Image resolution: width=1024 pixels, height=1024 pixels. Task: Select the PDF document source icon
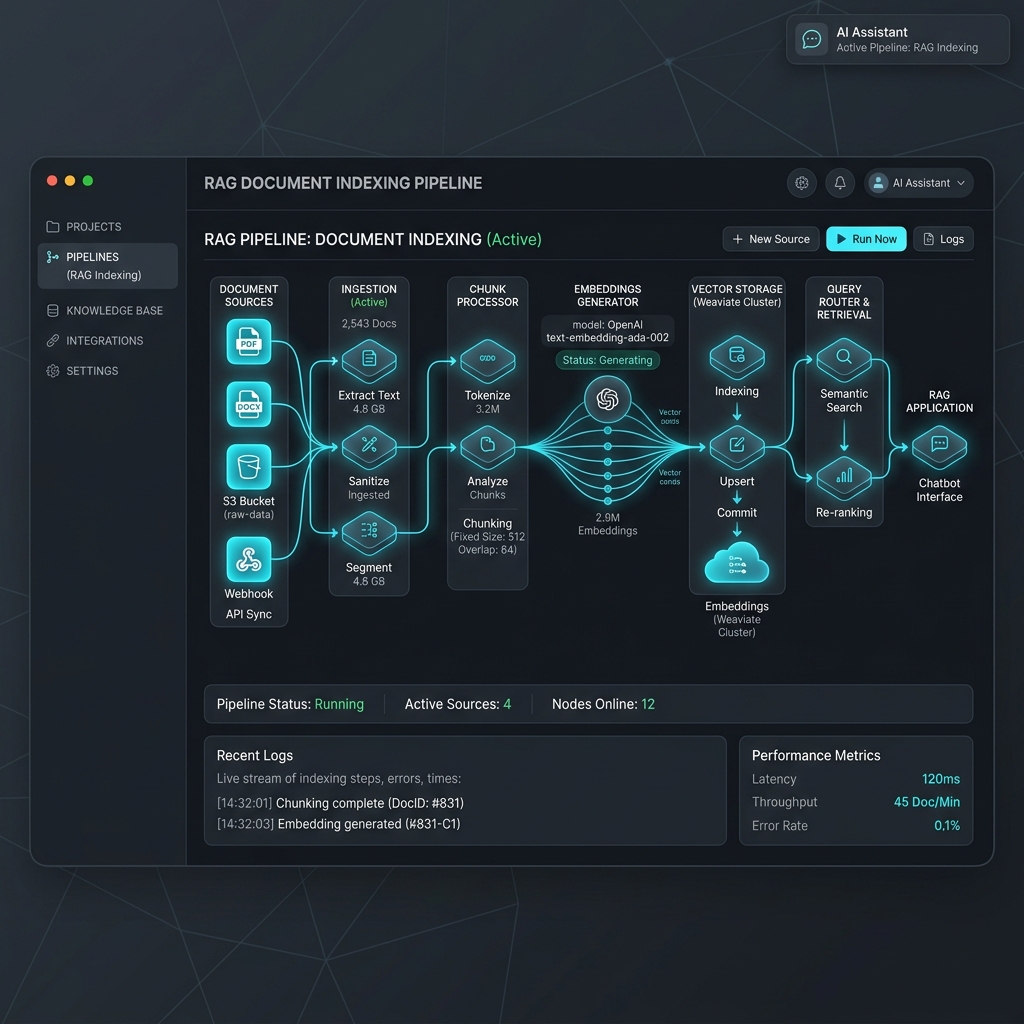pos(249,341)
